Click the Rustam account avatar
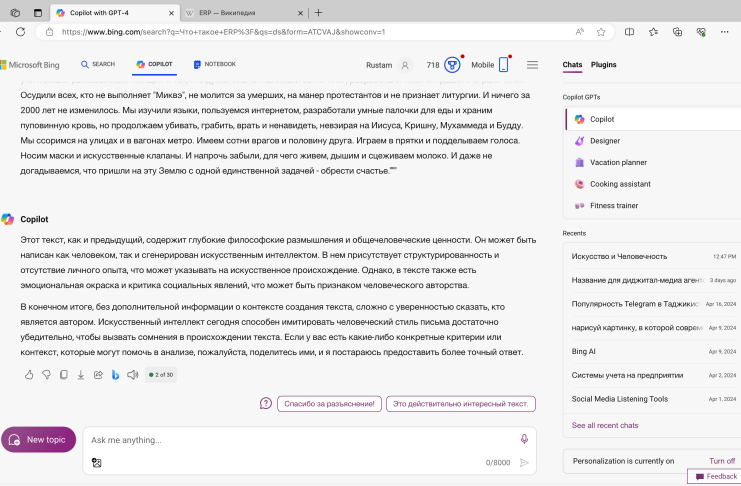 click(x=405, y=65)
